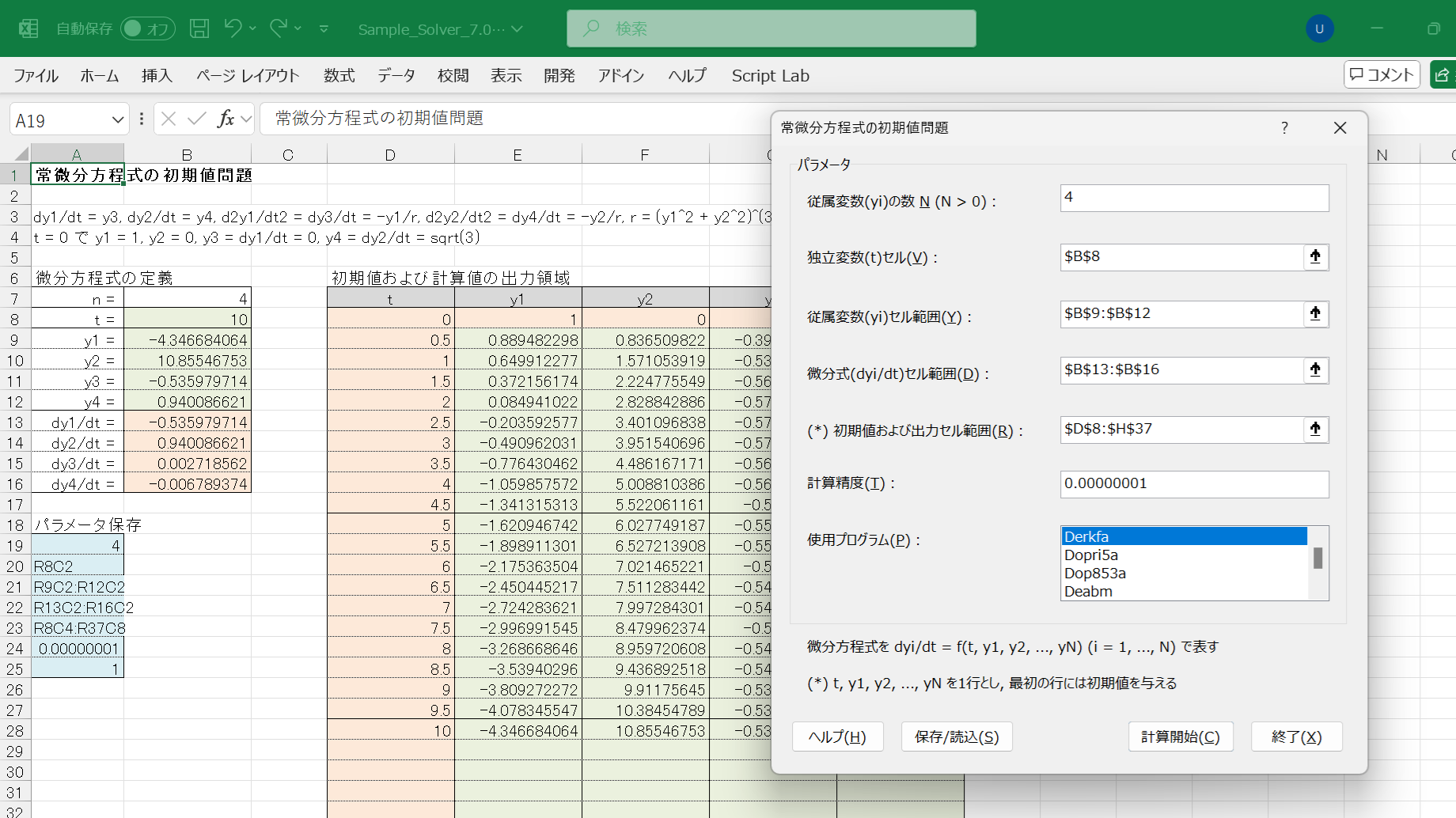Click range picker for independent variable $B$8

click(1315, 257)
